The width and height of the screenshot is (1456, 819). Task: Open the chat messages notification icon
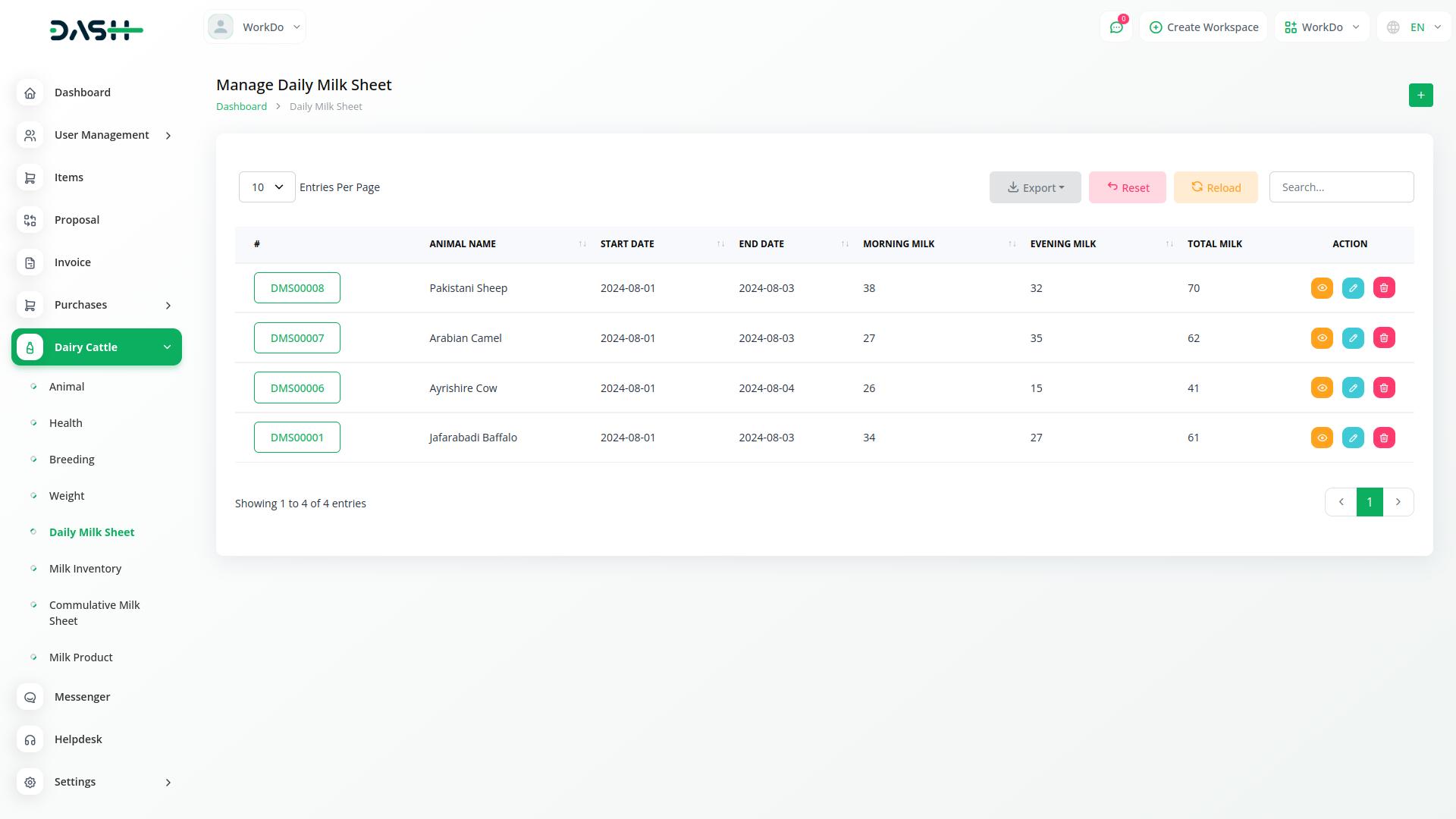point(1116,27)
